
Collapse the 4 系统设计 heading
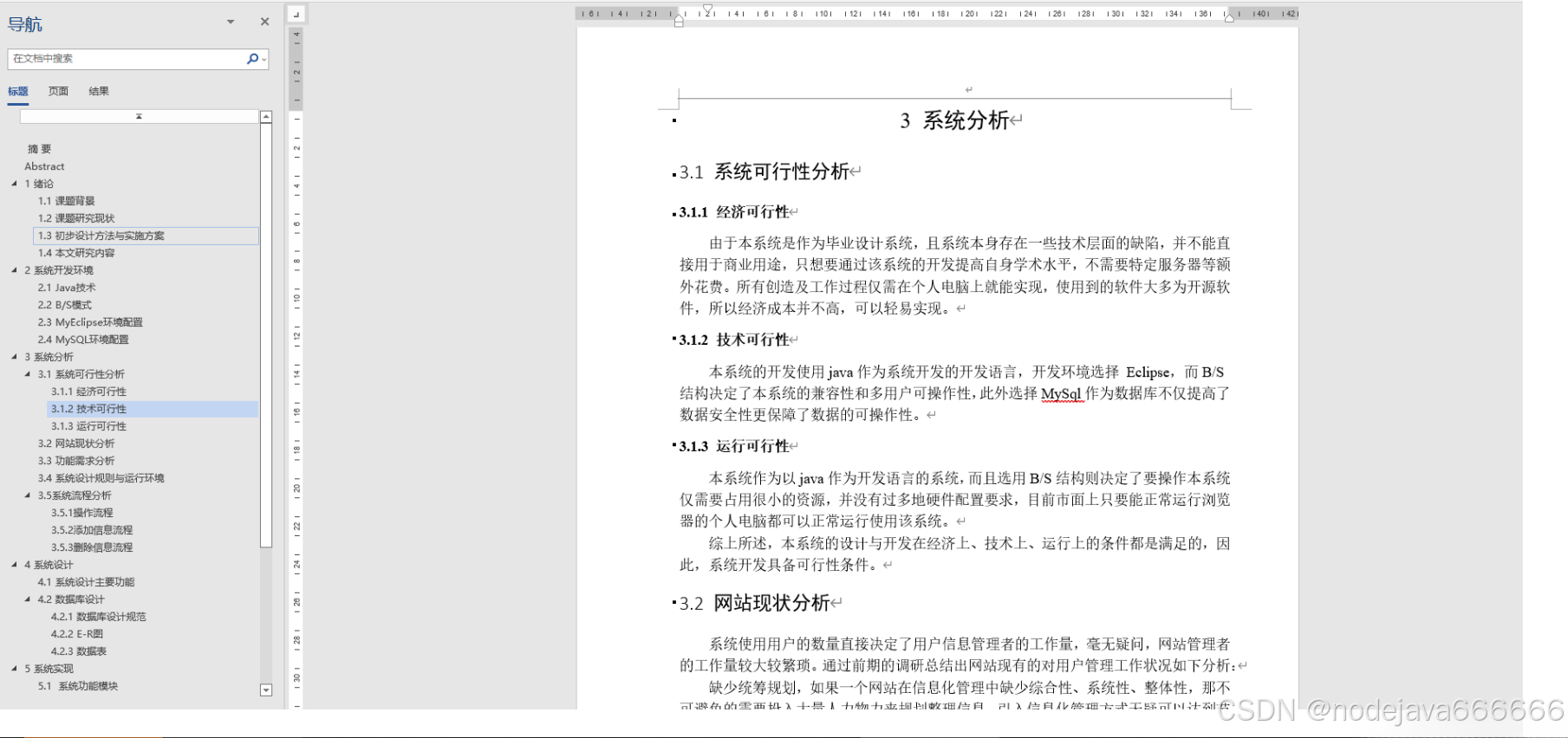[14, 565]
